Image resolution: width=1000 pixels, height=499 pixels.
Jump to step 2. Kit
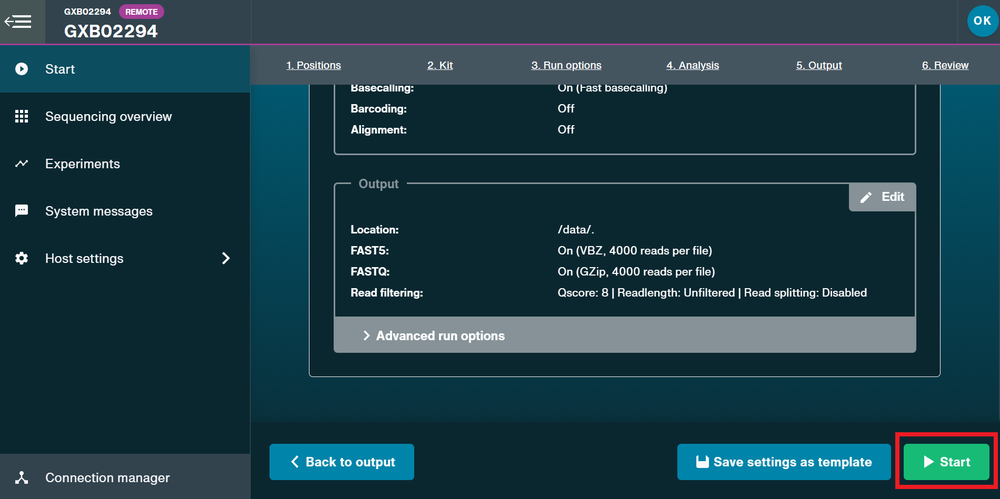tap(440, 65)
